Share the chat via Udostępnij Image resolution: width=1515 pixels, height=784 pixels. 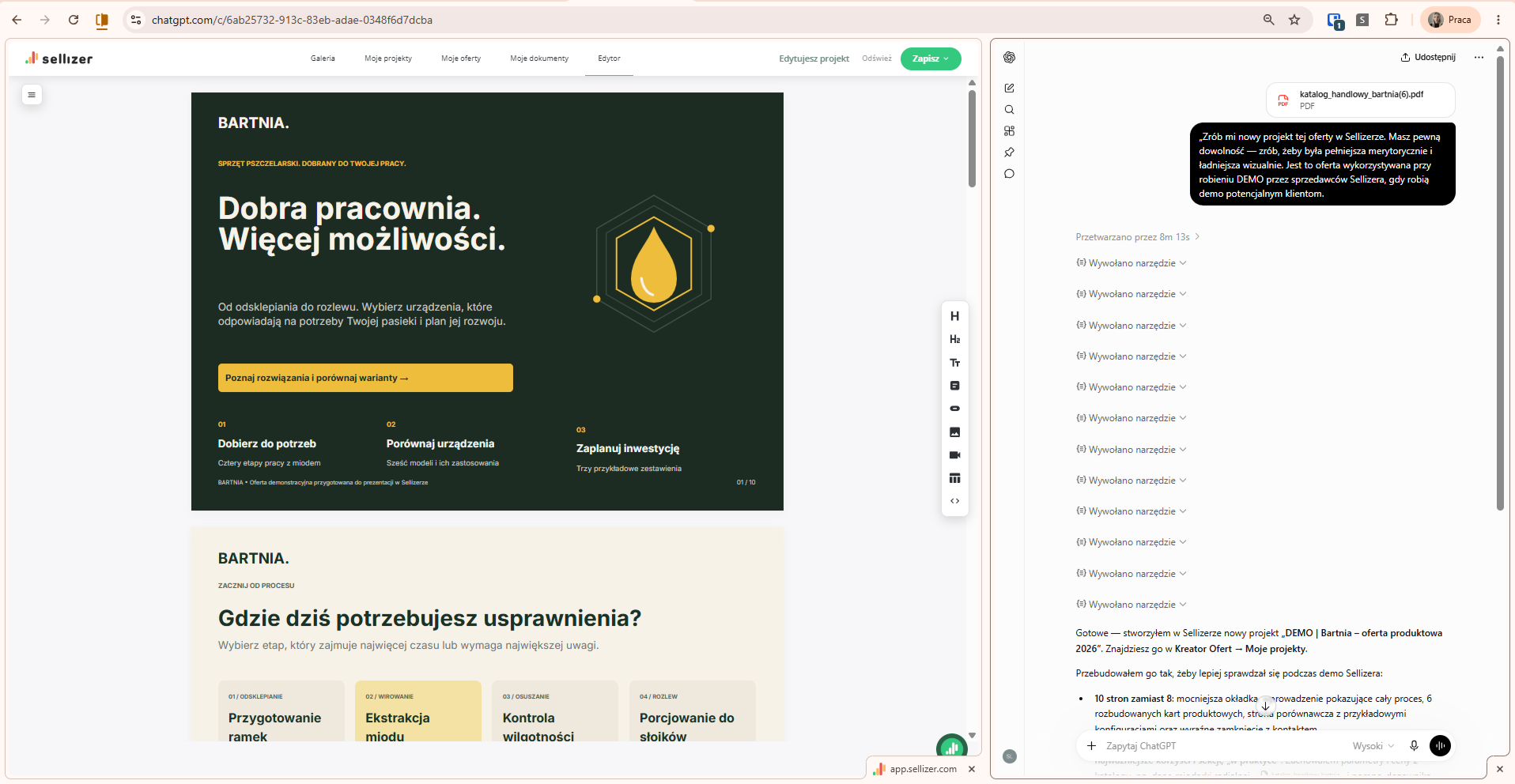1428,57
